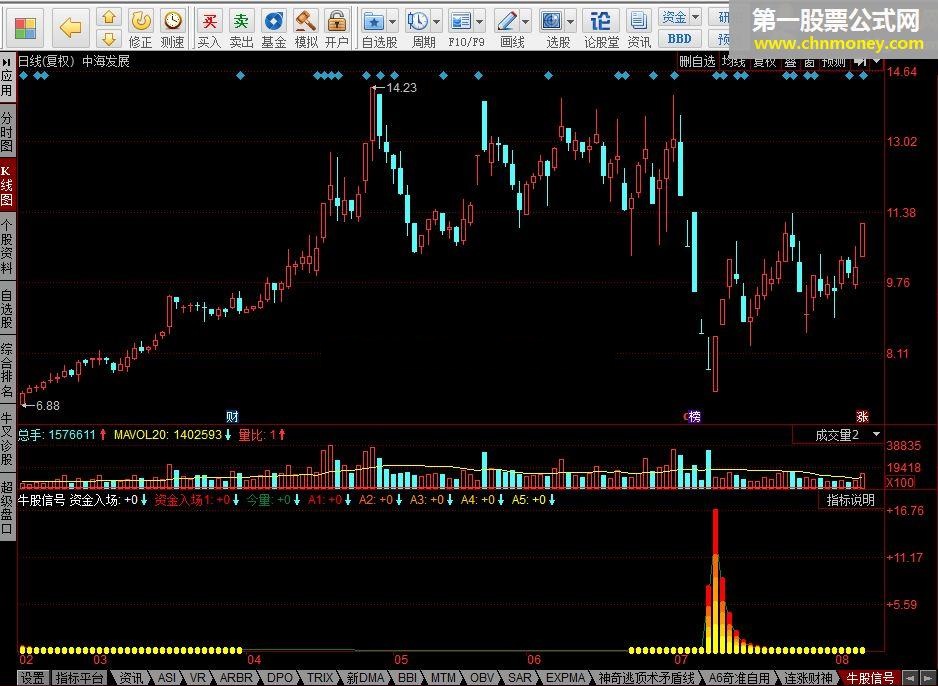Expand the 自选股 dropdown arrow
Image resolution: width=938 pixels, height=686 pixels.
(392, 22)
